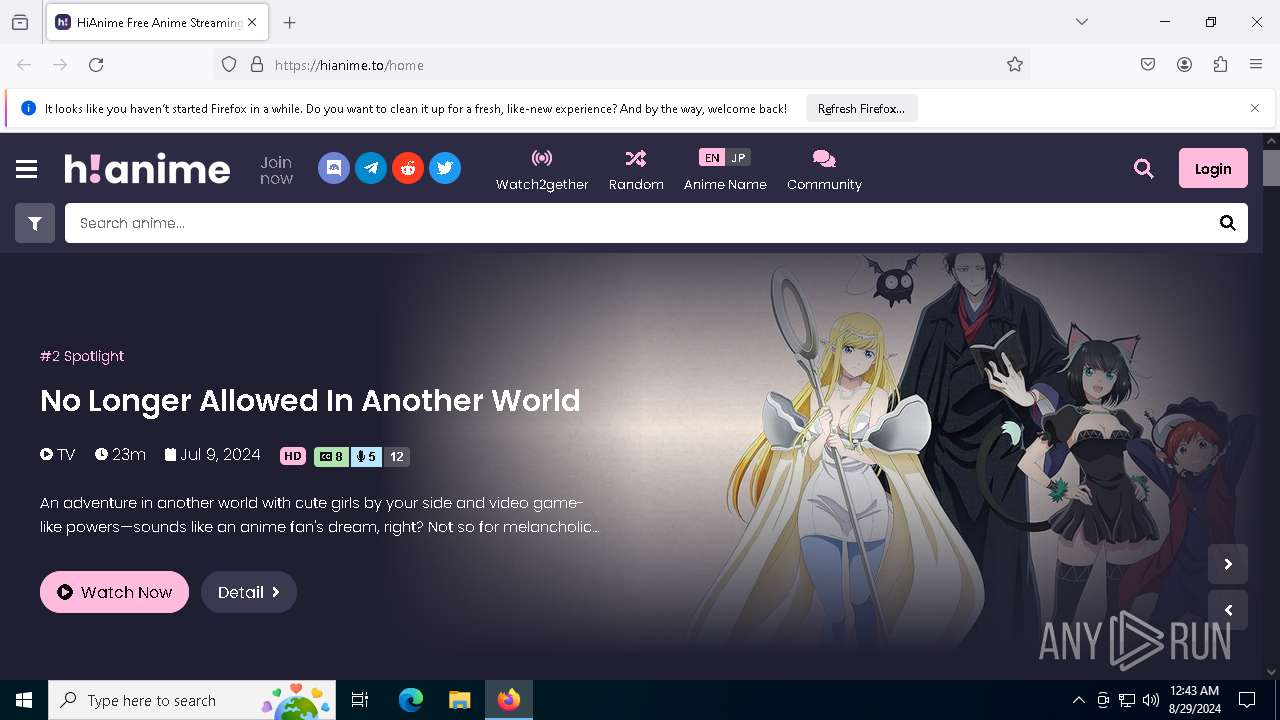The height and width of the screenshot is (720, 1280).
Task: Click the page vertical scrollbar thumb
Action: coord(1271,168)
